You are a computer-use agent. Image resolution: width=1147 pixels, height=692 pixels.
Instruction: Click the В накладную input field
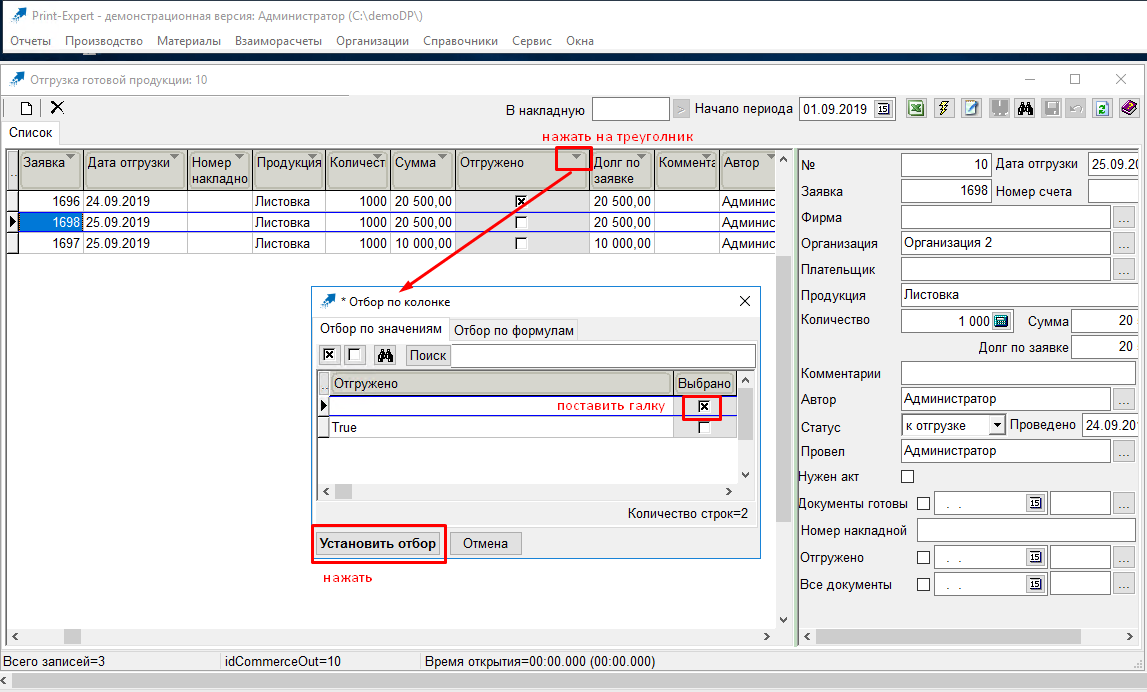coord(630,109)
